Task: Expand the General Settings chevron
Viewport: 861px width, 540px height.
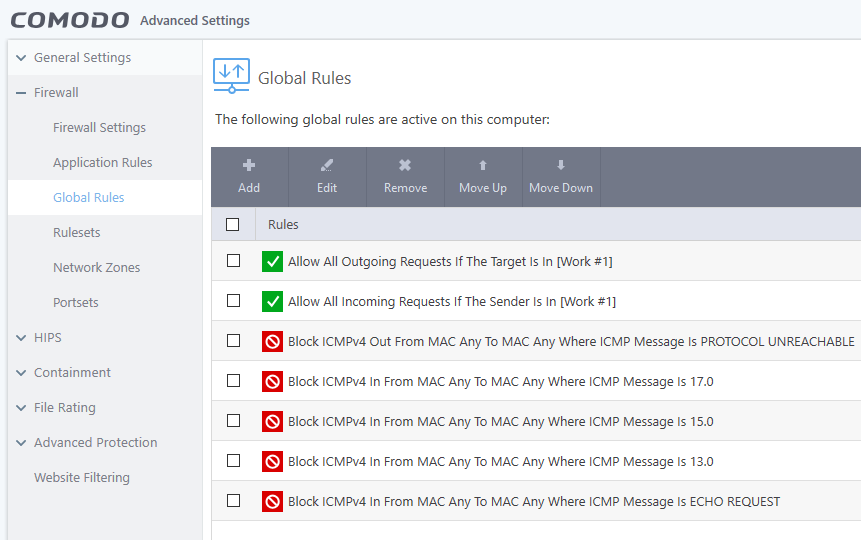Action: click(21, 58)
